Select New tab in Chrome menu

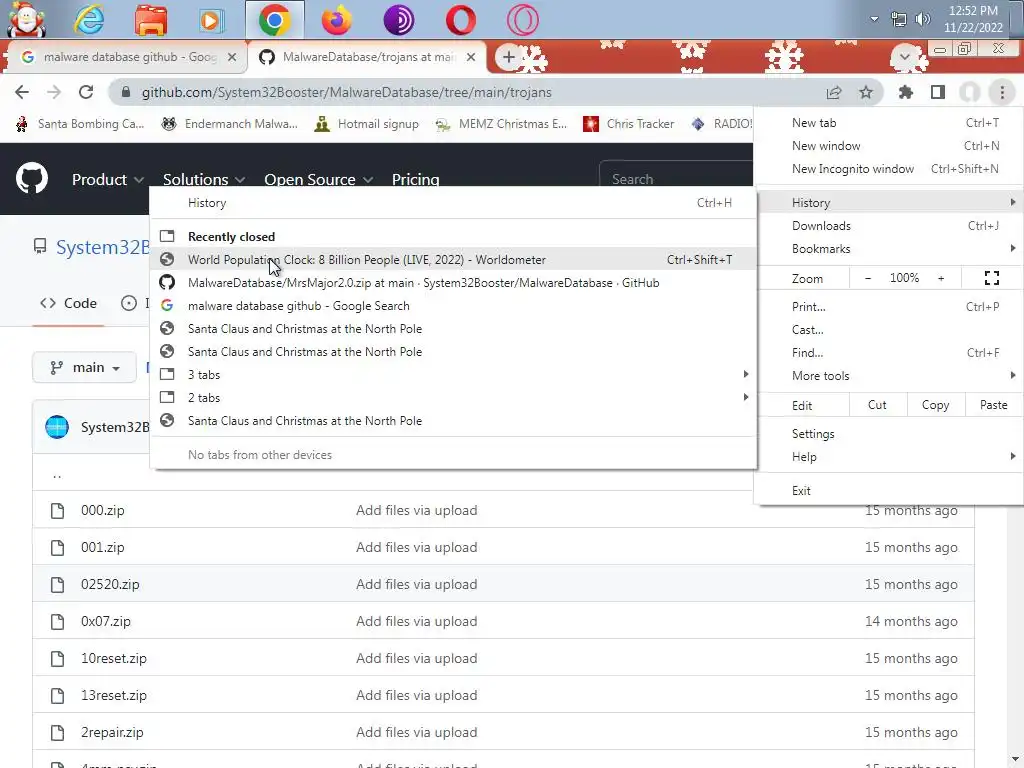point(889,123)
